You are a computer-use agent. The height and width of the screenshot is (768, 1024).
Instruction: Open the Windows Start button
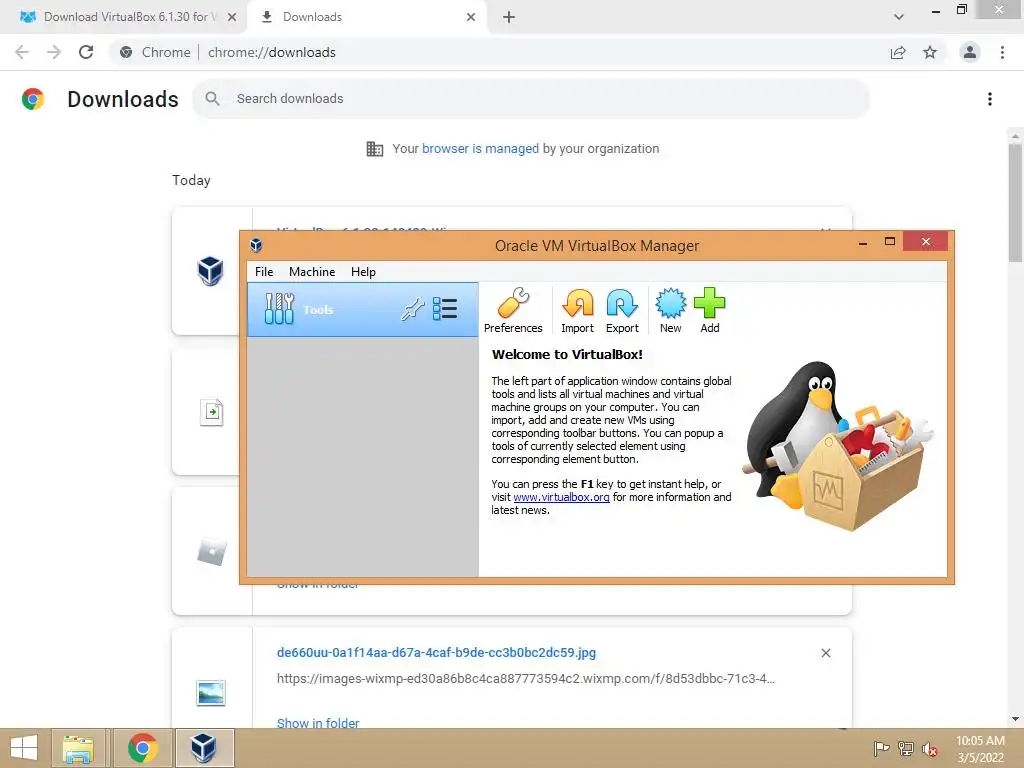pos(24,748)
